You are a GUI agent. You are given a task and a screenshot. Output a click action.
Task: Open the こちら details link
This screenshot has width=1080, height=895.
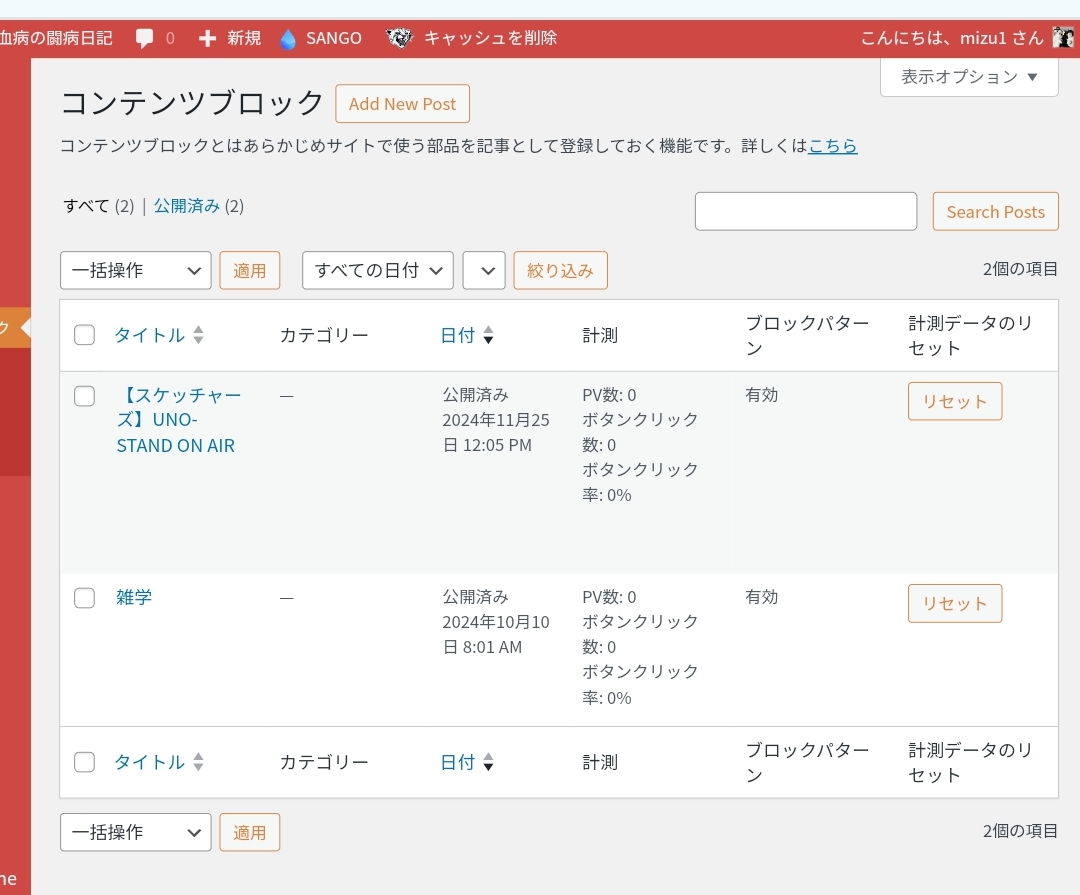pyautogui.click(x=833, y=145)
